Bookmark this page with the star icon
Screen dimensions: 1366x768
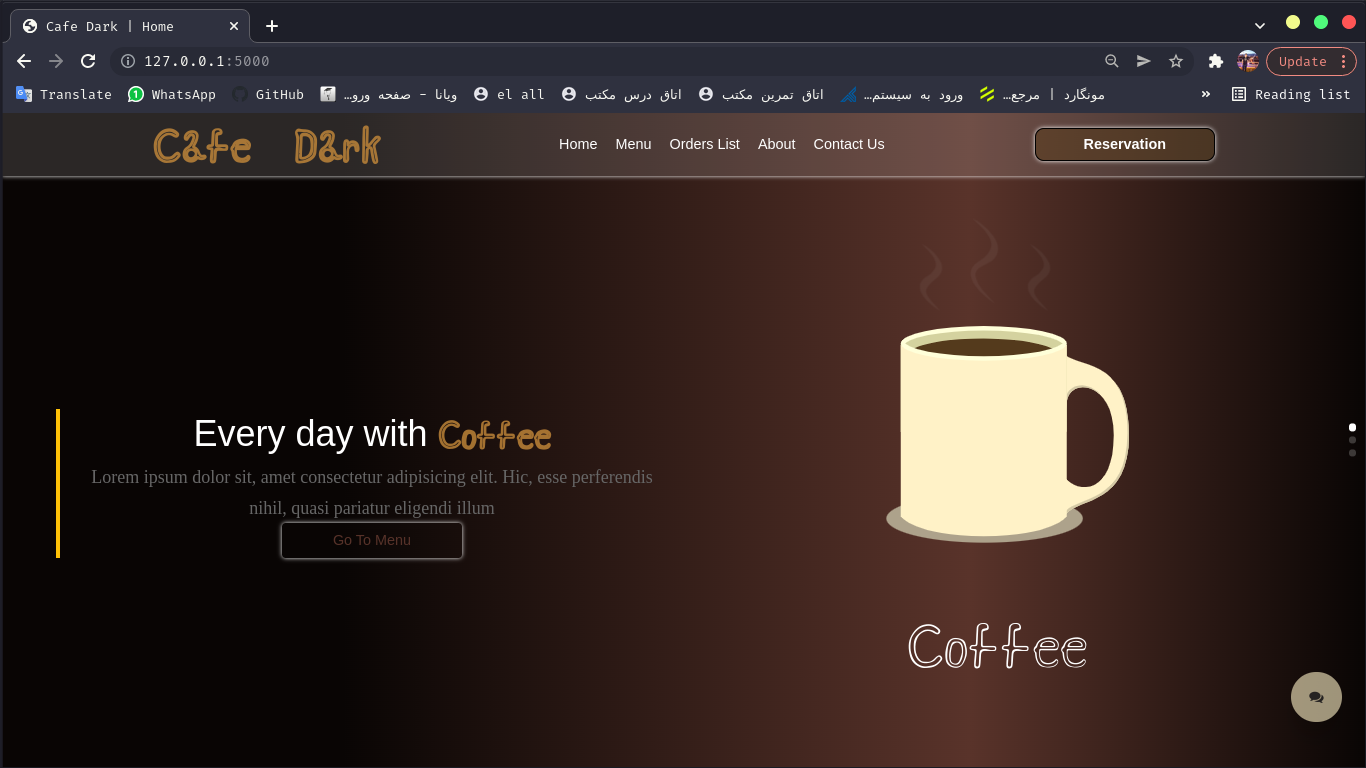click(x=1176, y=61)
